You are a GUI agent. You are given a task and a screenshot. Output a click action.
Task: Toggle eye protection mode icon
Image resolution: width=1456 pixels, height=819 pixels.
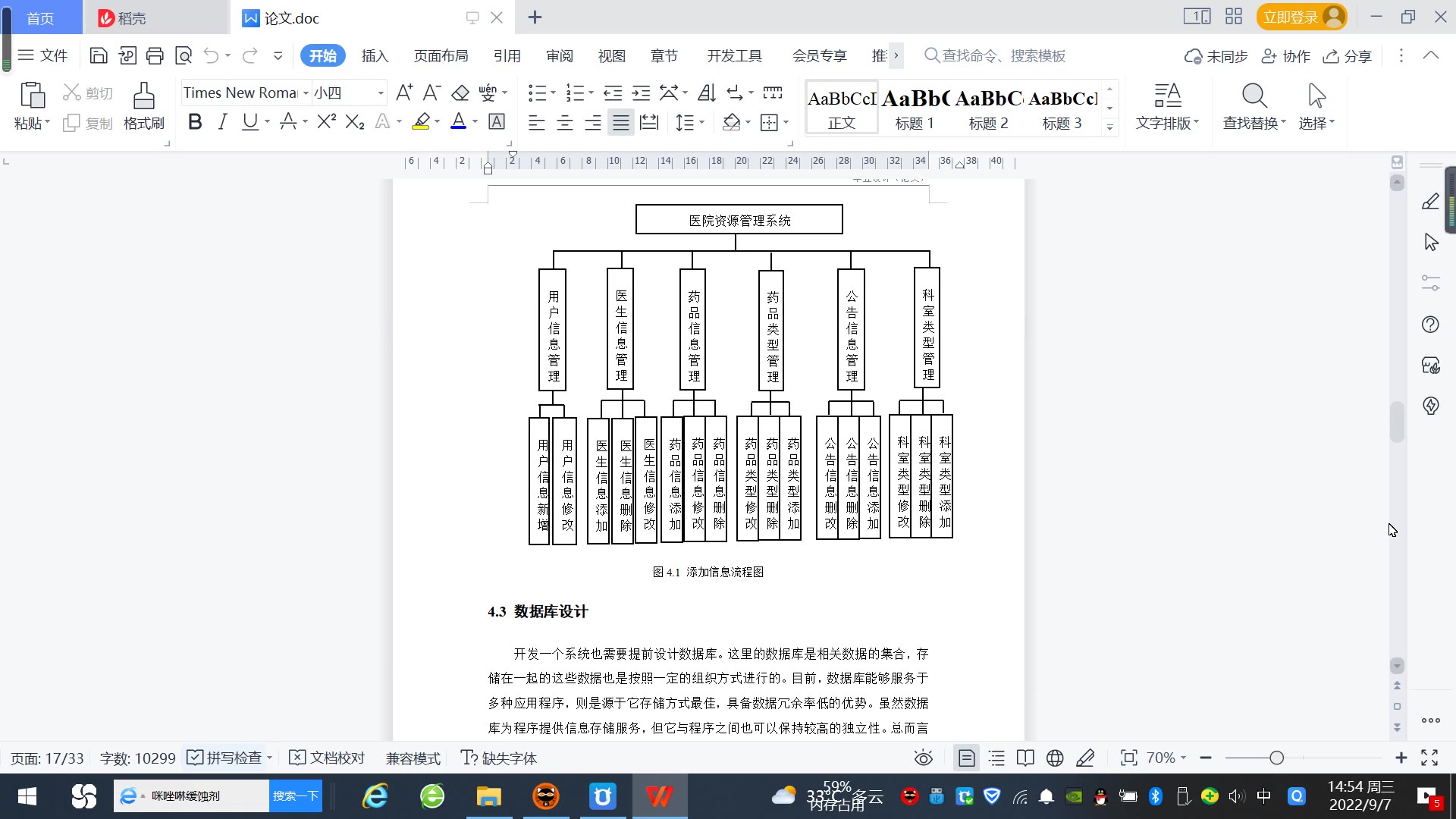point(923,758)
